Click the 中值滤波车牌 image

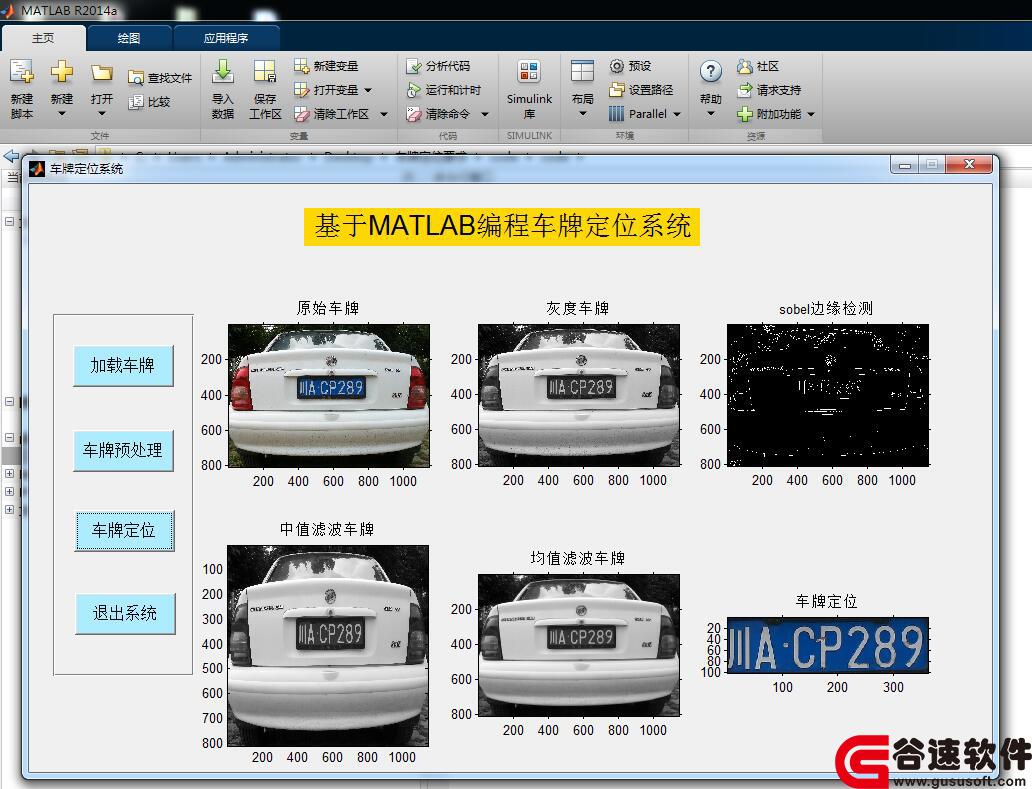328,646
